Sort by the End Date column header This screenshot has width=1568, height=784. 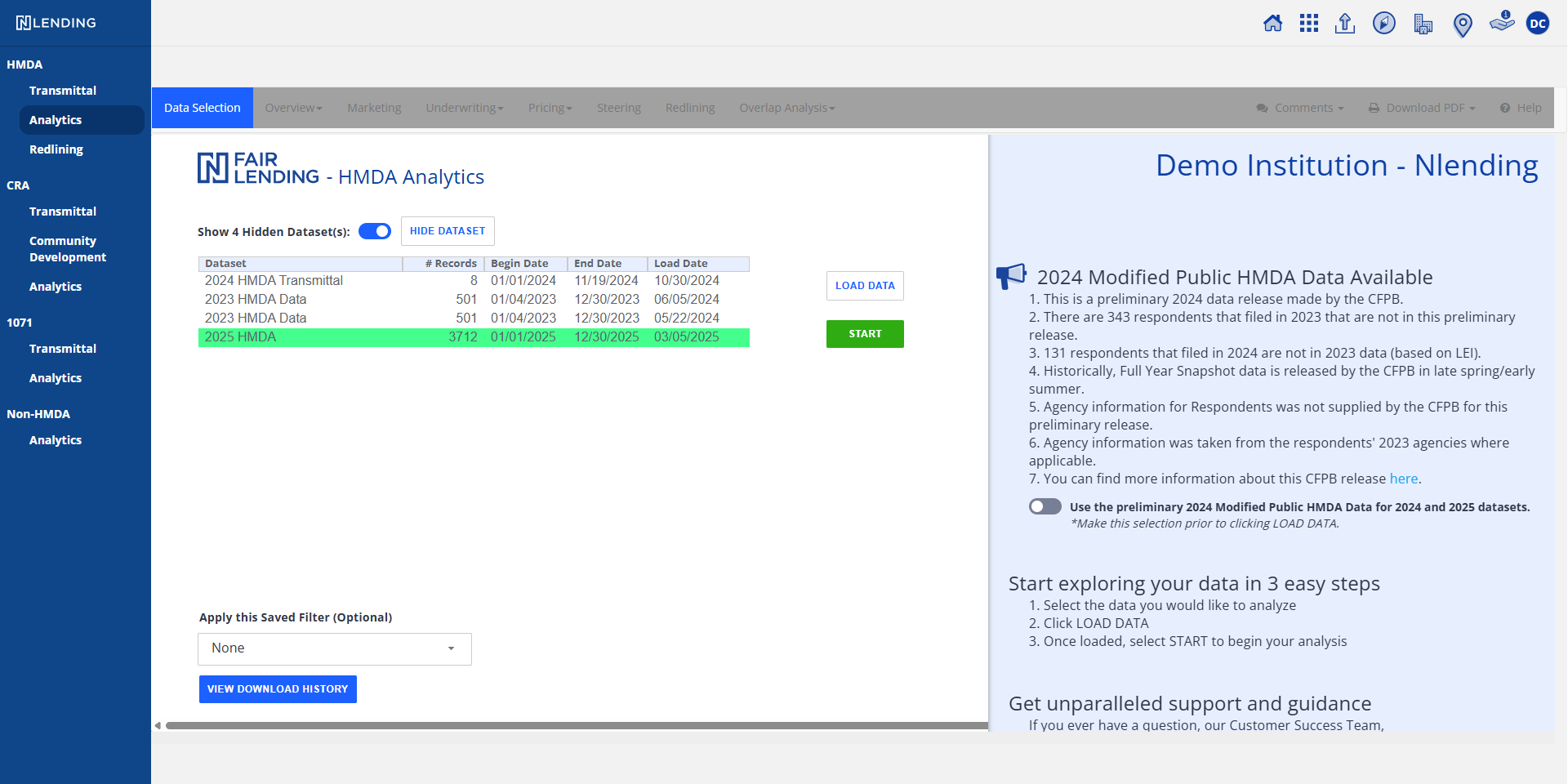click(x=608, y=264)
